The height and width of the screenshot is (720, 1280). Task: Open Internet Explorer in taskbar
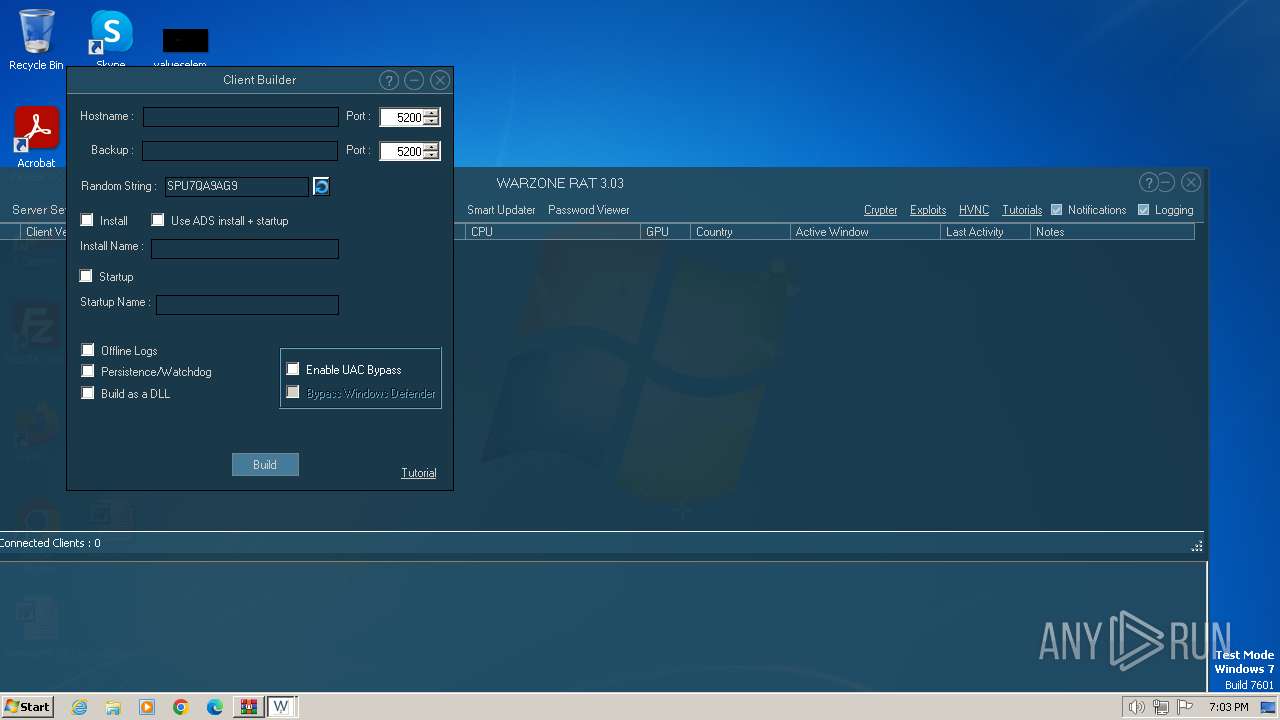click(80, 707)
